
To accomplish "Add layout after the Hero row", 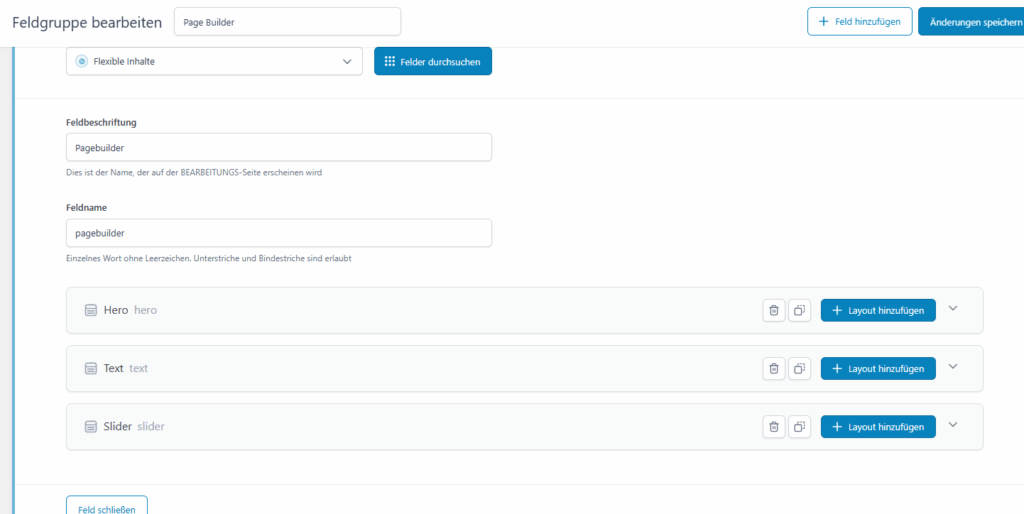I will click(x=878, y=311).
